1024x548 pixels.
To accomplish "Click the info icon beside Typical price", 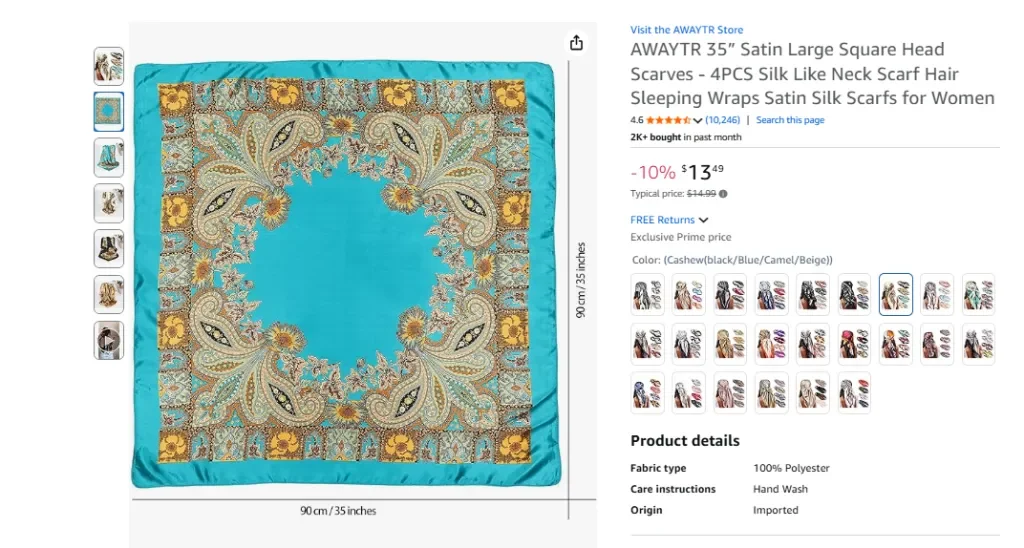I will point(723,194).
